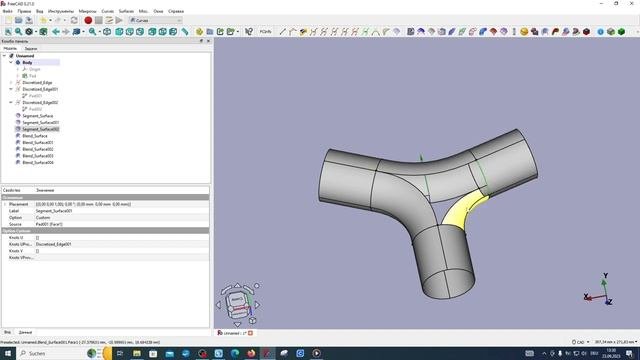Switch to the Данные property tab
Viewport: 640px width, 360px height.
click(x=25, y=332)
